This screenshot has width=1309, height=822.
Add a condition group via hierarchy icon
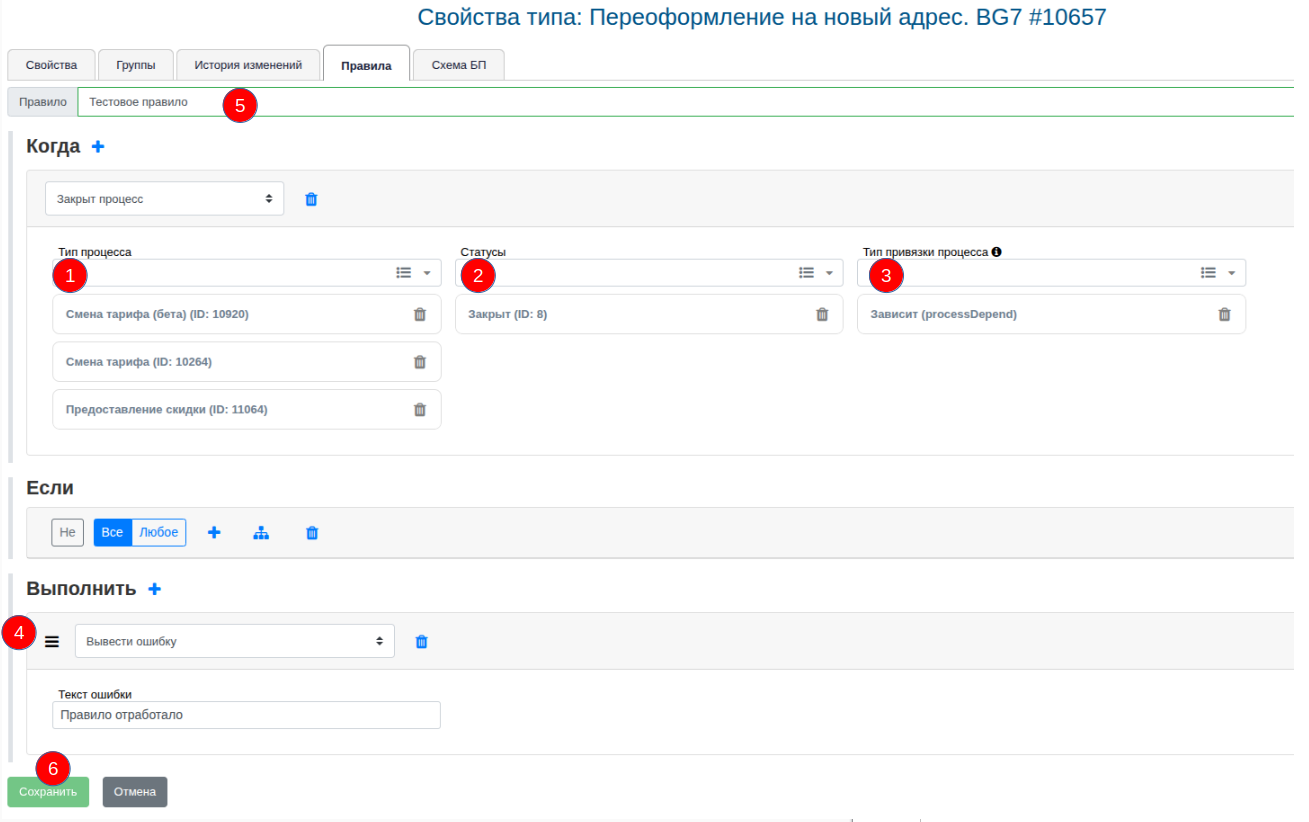[x=261, y=533]
